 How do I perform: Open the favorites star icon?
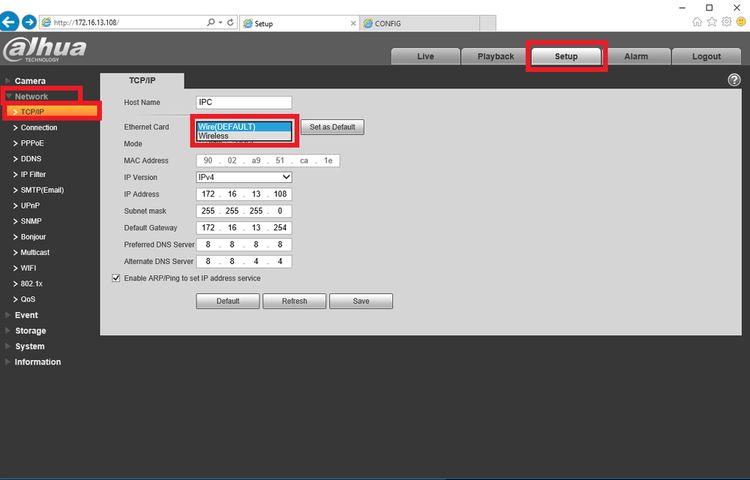712,22
